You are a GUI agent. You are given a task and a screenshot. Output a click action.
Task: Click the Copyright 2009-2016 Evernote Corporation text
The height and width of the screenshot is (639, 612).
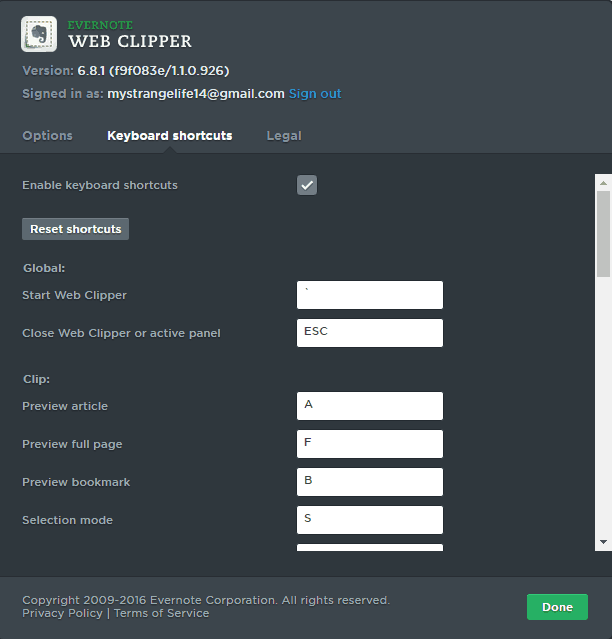point(206,600)
